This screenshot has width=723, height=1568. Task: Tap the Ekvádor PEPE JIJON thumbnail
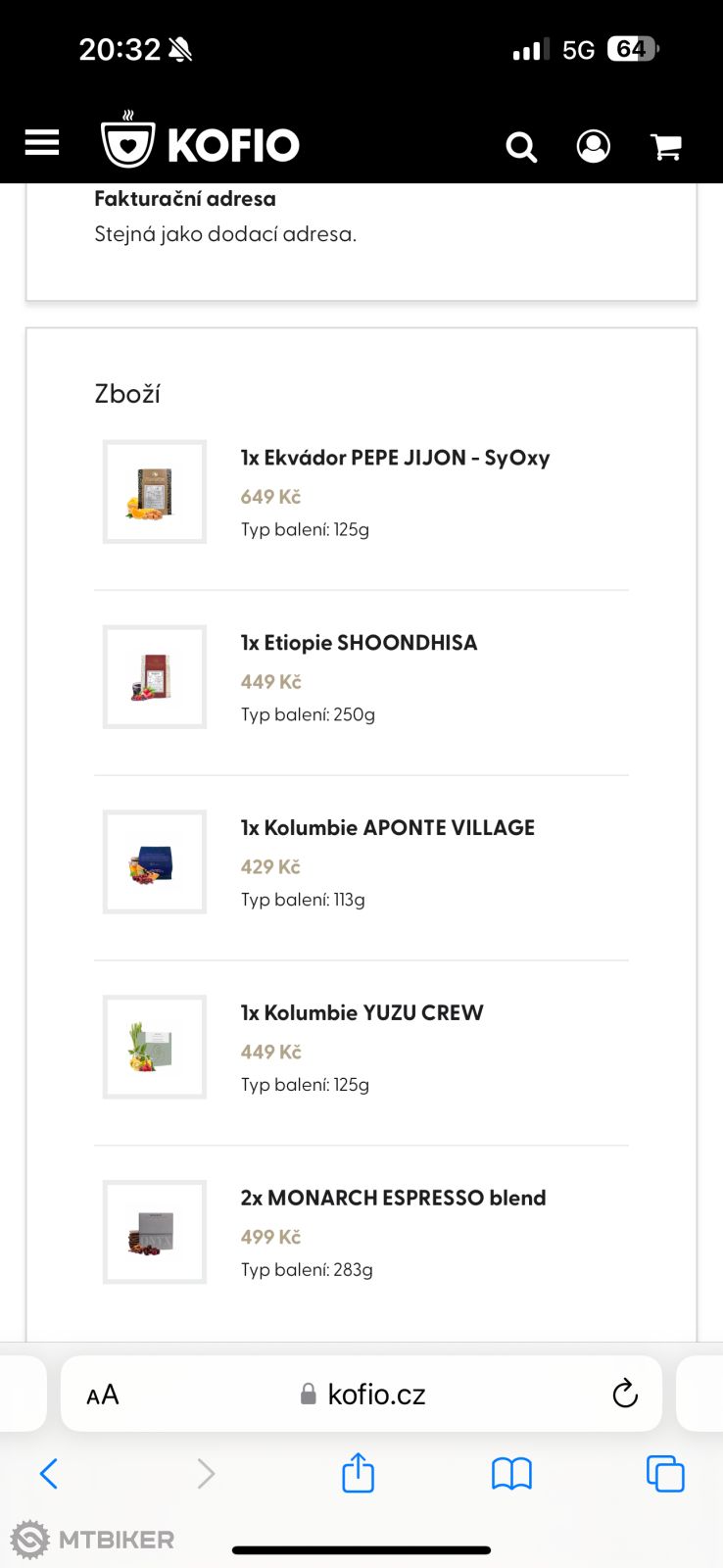[x=155, y=492]
